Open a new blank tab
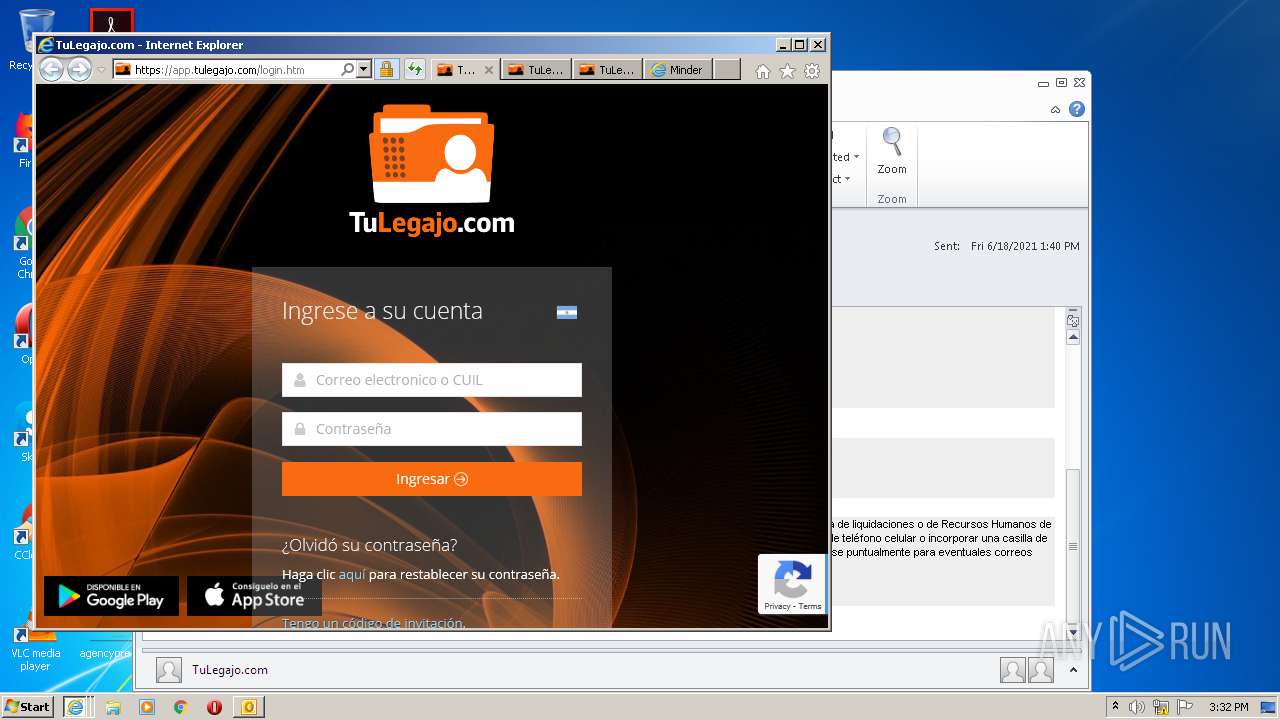Screen dimensions: 1280x720 727,70
